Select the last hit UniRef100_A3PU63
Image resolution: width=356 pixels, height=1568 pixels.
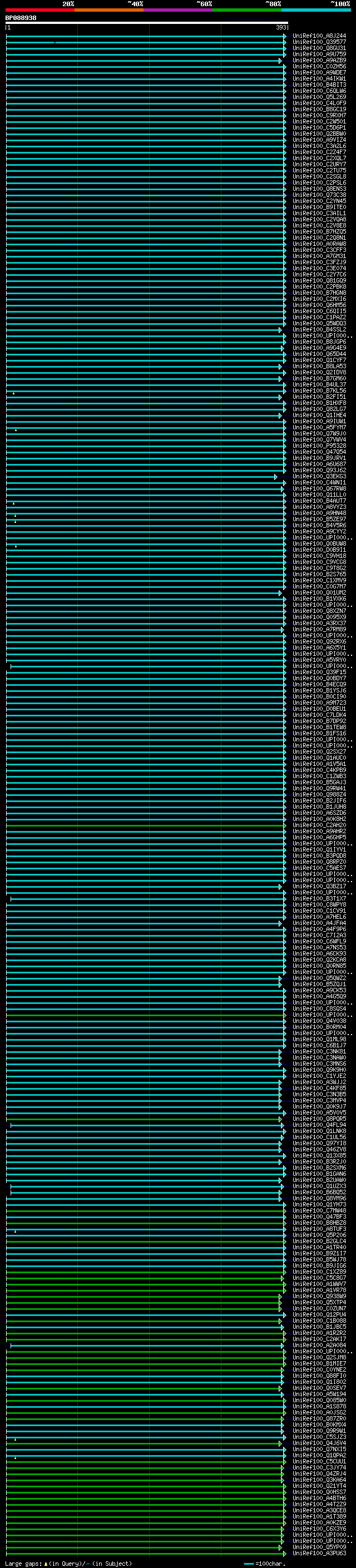coord(319,1553)
